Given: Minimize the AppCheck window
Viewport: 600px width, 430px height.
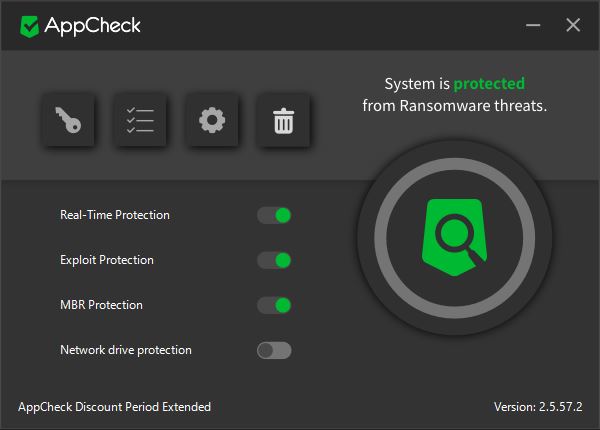Looking at the screenshot, I should click(x=533, y=26).
